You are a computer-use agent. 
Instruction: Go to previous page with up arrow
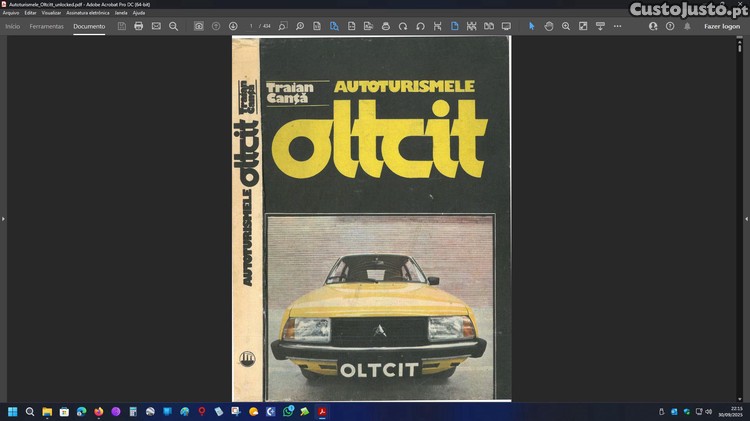[216, 26]
